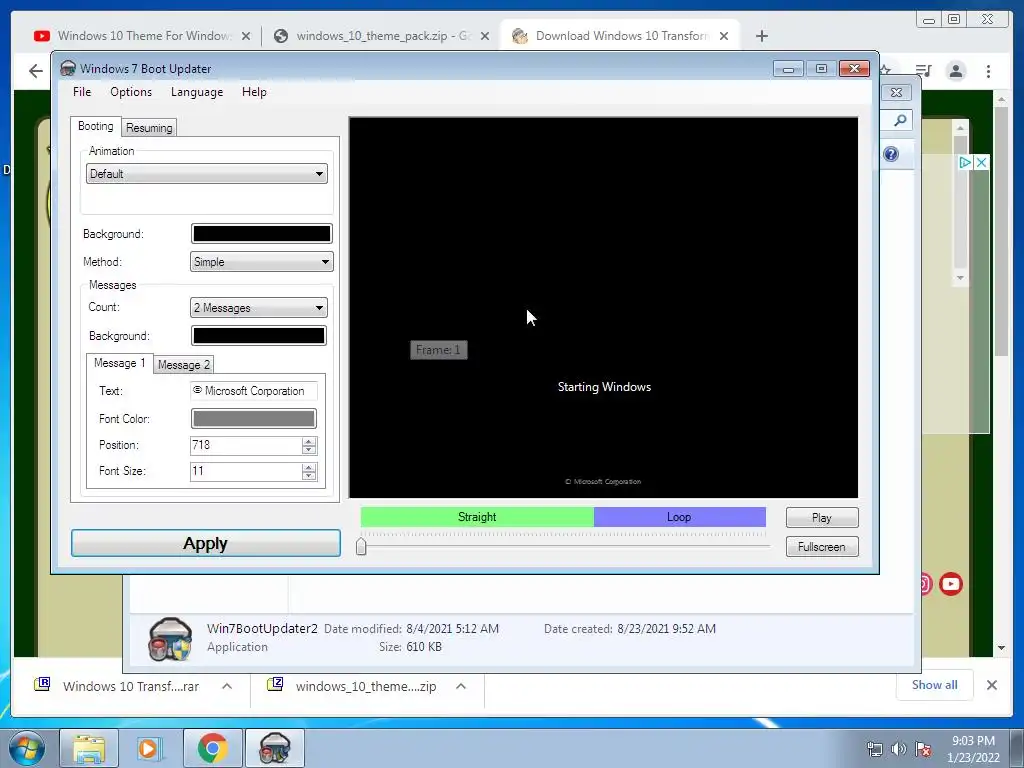Open the Font Color gray swatch
The image size is (1024, 768).
click(253, 419)
